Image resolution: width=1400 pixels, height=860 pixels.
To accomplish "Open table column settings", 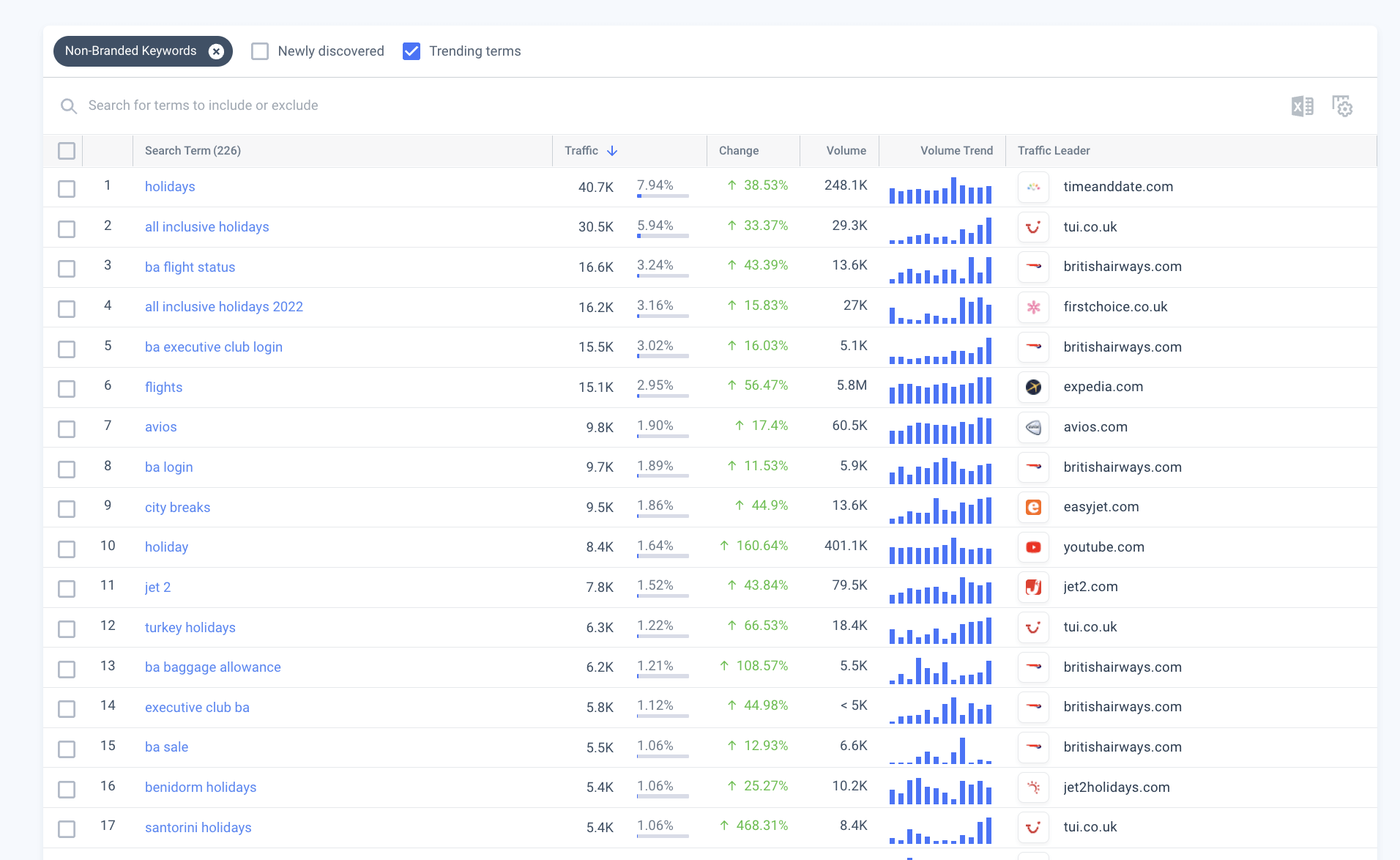I will [x=1342, y=106].
